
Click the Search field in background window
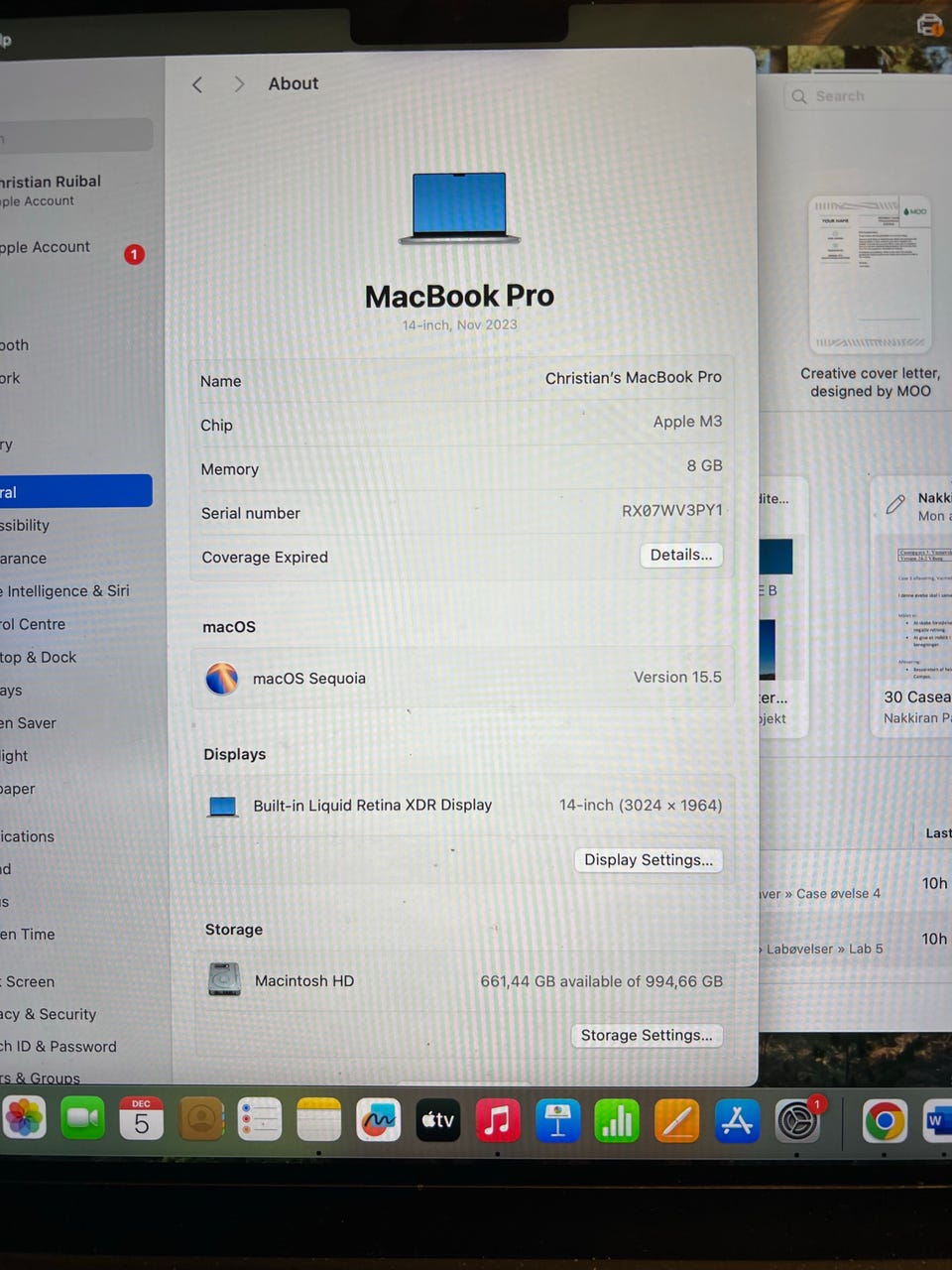(x=868, y=96)
